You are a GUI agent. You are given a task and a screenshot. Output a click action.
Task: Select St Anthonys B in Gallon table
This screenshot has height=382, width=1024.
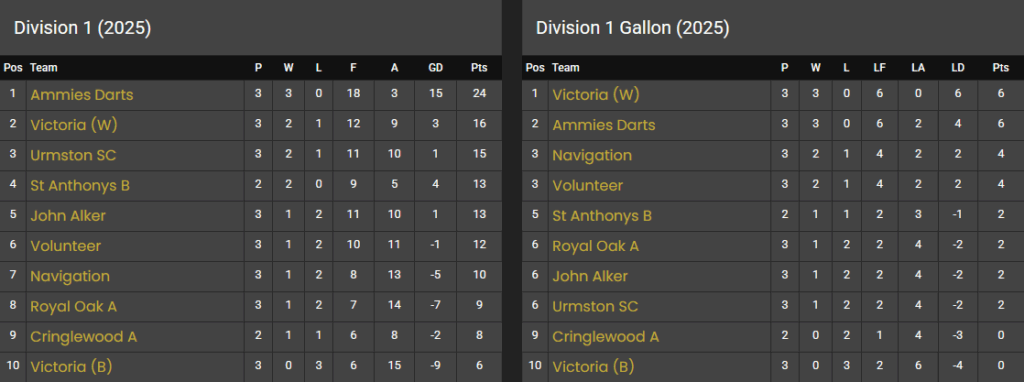coord(601,215)
